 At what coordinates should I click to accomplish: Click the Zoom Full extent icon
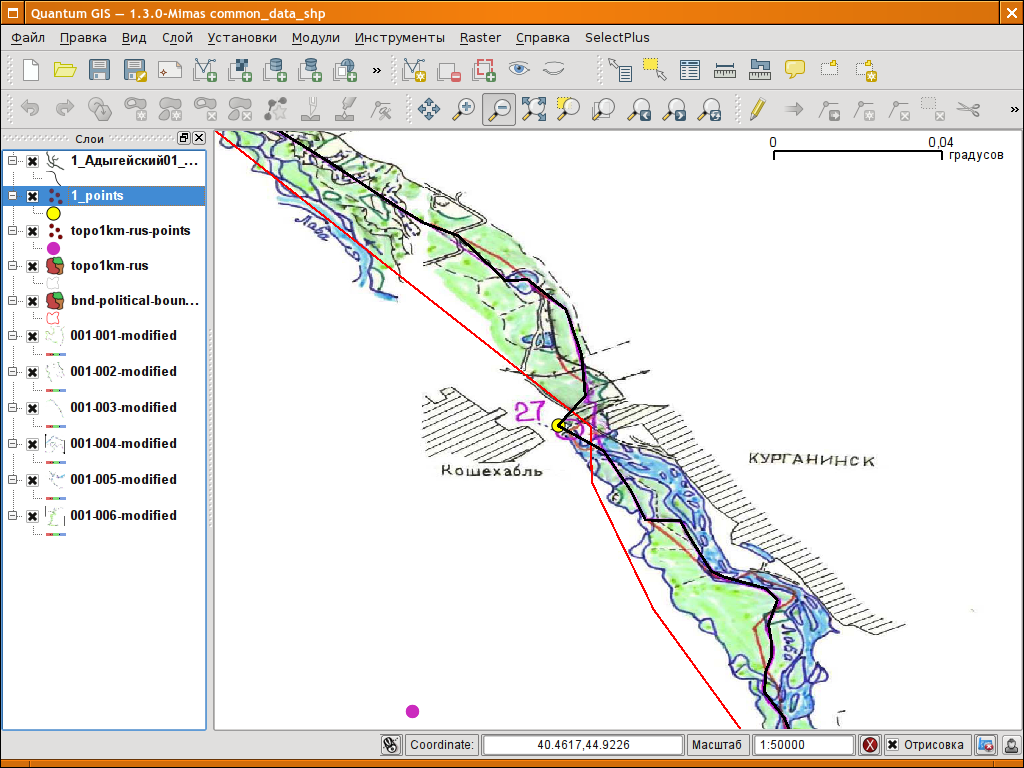[x=533, y=108]
